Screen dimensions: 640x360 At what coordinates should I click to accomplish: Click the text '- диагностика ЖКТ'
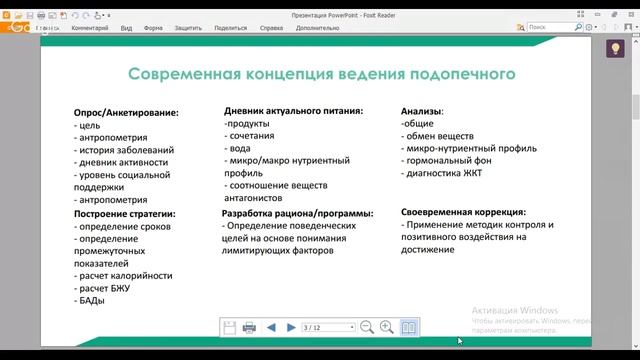coord(441,173)
